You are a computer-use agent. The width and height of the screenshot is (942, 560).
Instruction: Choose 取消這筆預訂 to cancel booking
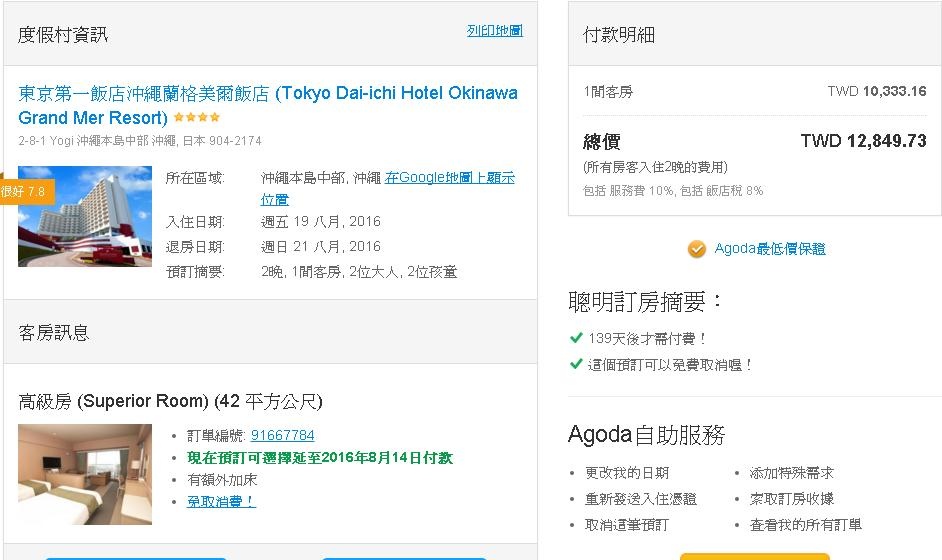pos(627,525)
